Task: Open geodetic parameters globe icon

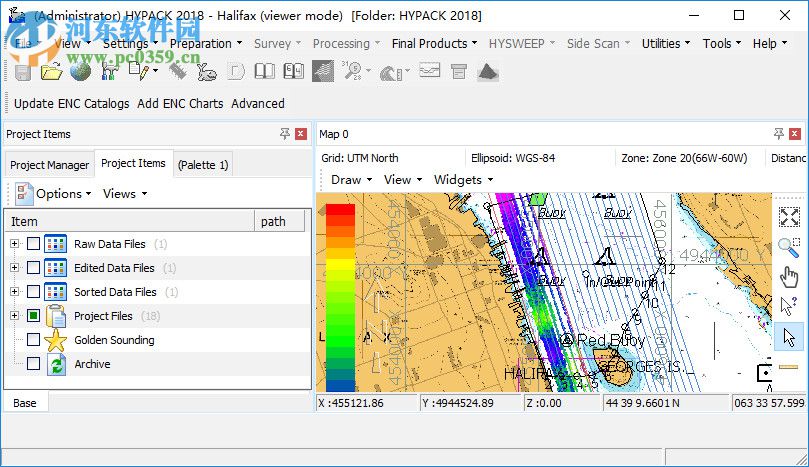Action: [80, 72]
